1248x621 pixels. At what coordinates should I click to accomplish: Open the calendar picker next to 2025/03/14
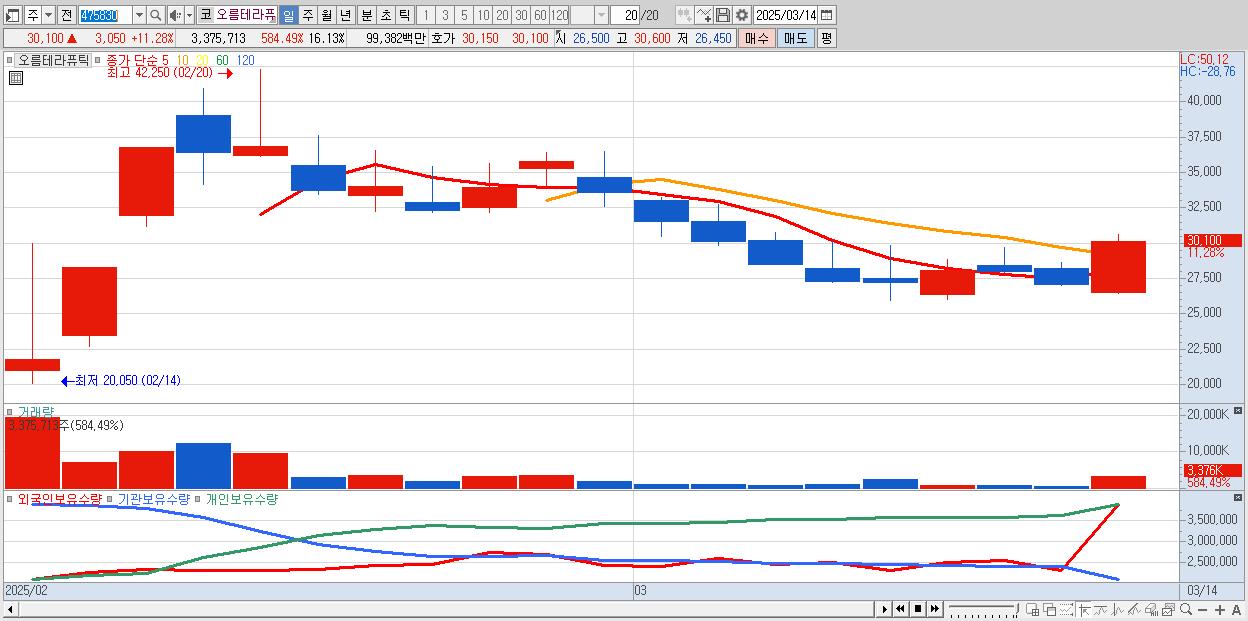pos(826,15)
